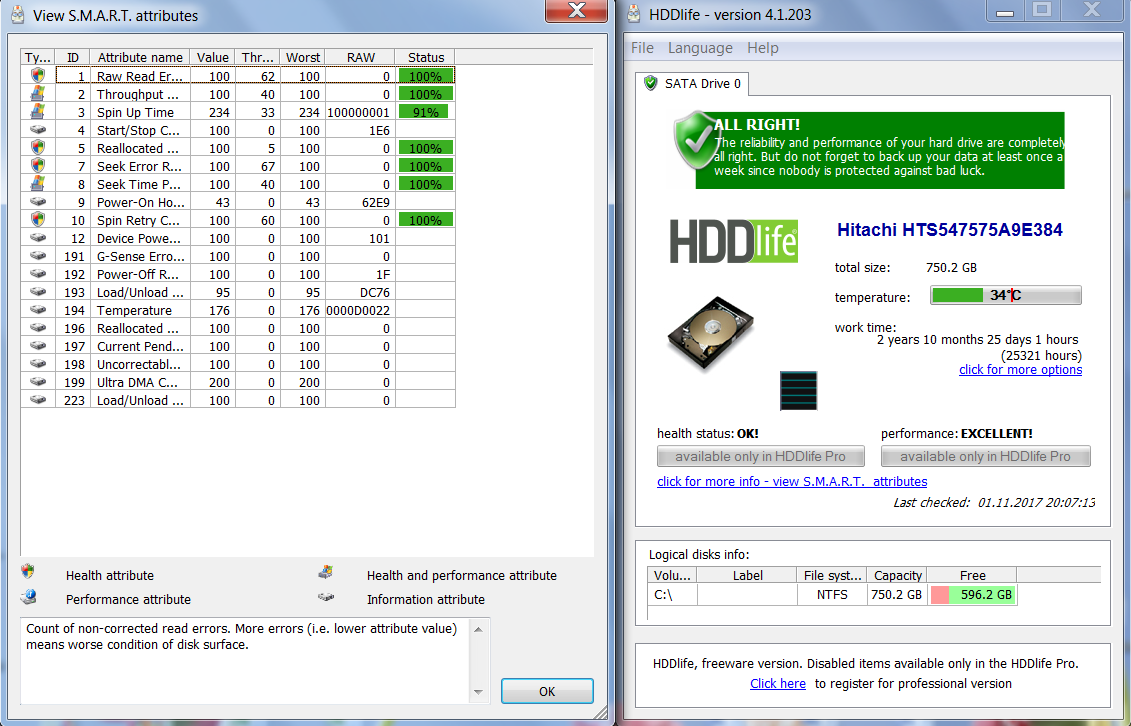1131x726 pixels.
Task: Click the shield icon in Raw Read Error row
Action: click(38, 75)
